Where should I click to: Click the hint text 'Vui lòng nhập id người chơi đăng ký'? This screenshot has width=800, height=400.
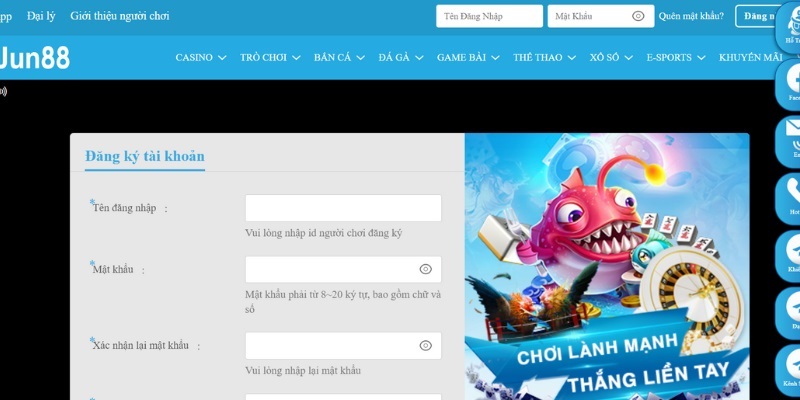point(323,233)
